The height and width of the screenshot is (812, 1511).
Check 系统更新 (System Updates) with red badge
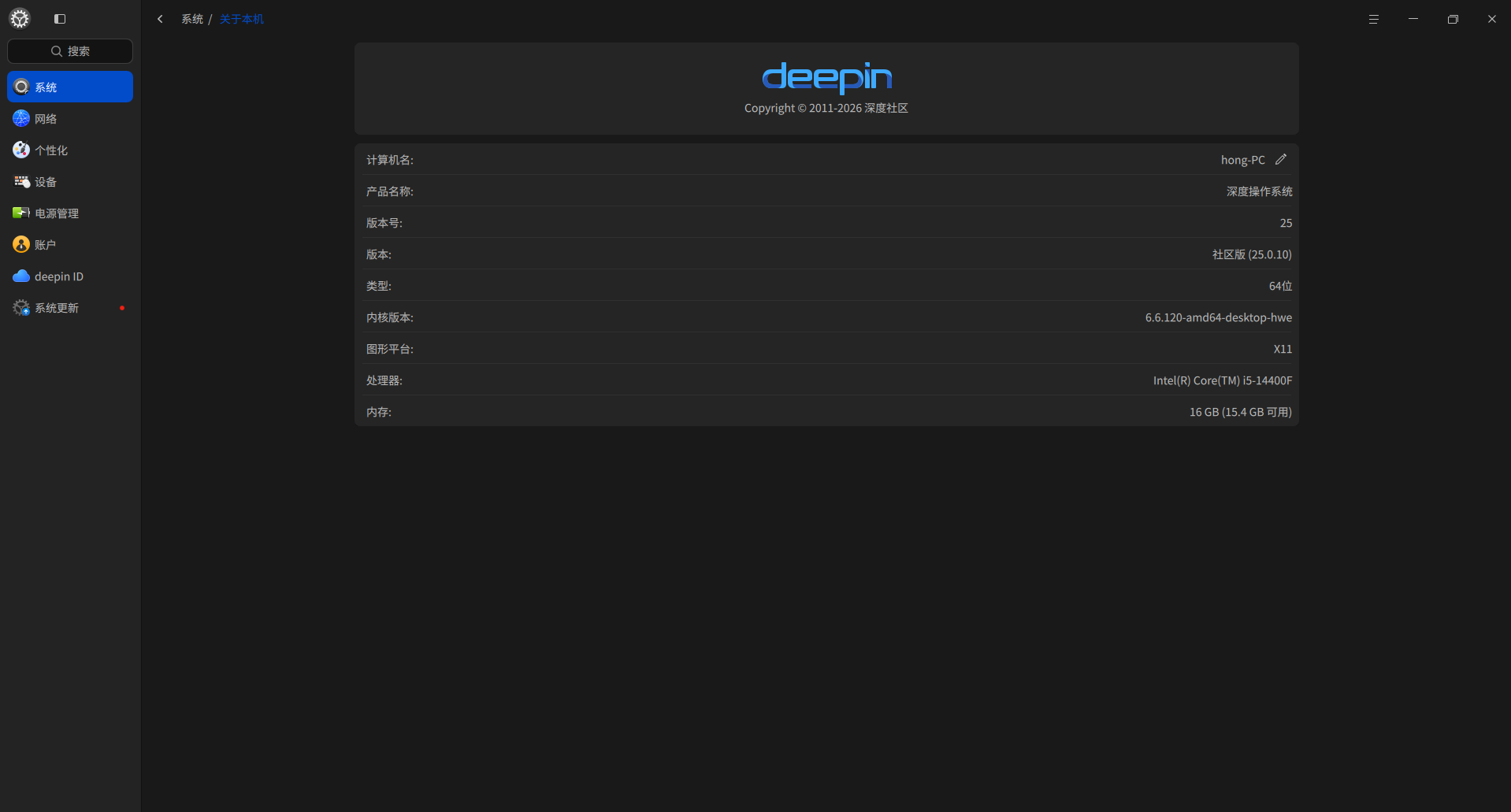[x=69, y=307]
